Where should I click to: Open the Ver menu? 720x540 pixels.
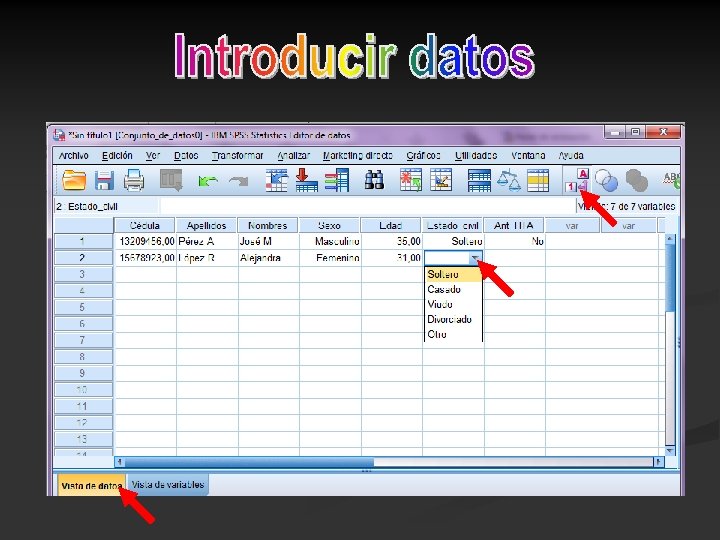pyautogui.click(x=153, y=156)
